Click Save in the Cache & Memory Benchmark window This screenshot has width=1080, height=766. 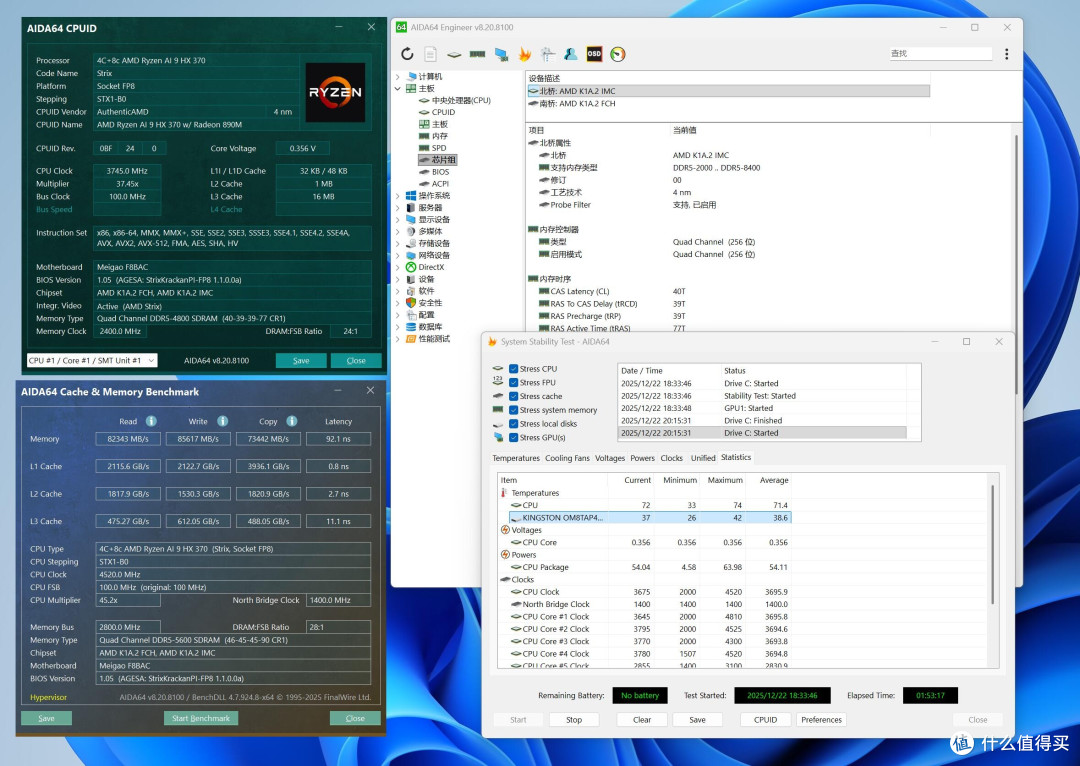tap(46, 718)
